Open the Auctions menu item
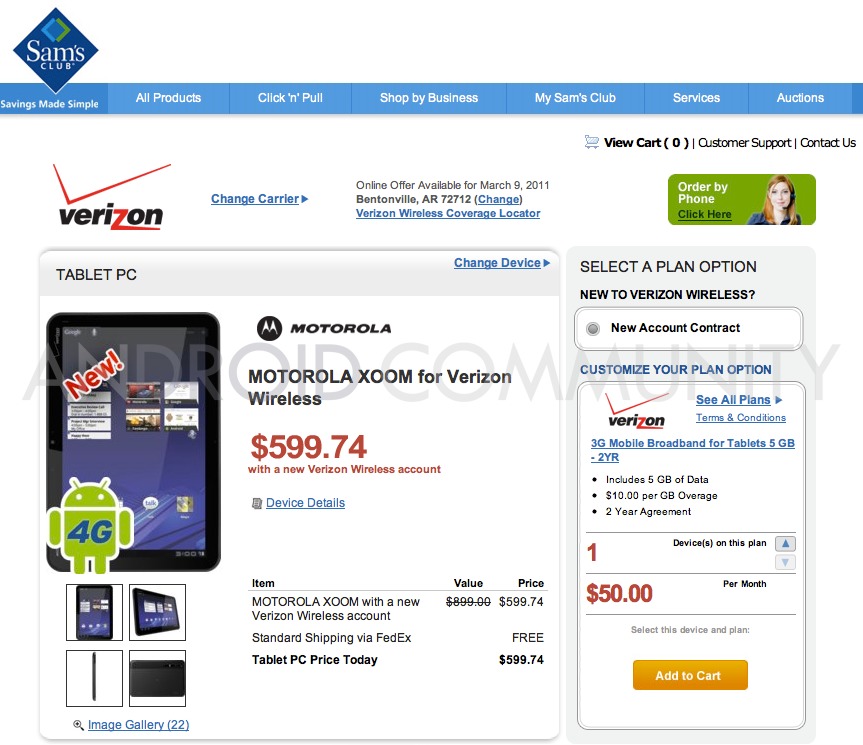 point(800,98)
